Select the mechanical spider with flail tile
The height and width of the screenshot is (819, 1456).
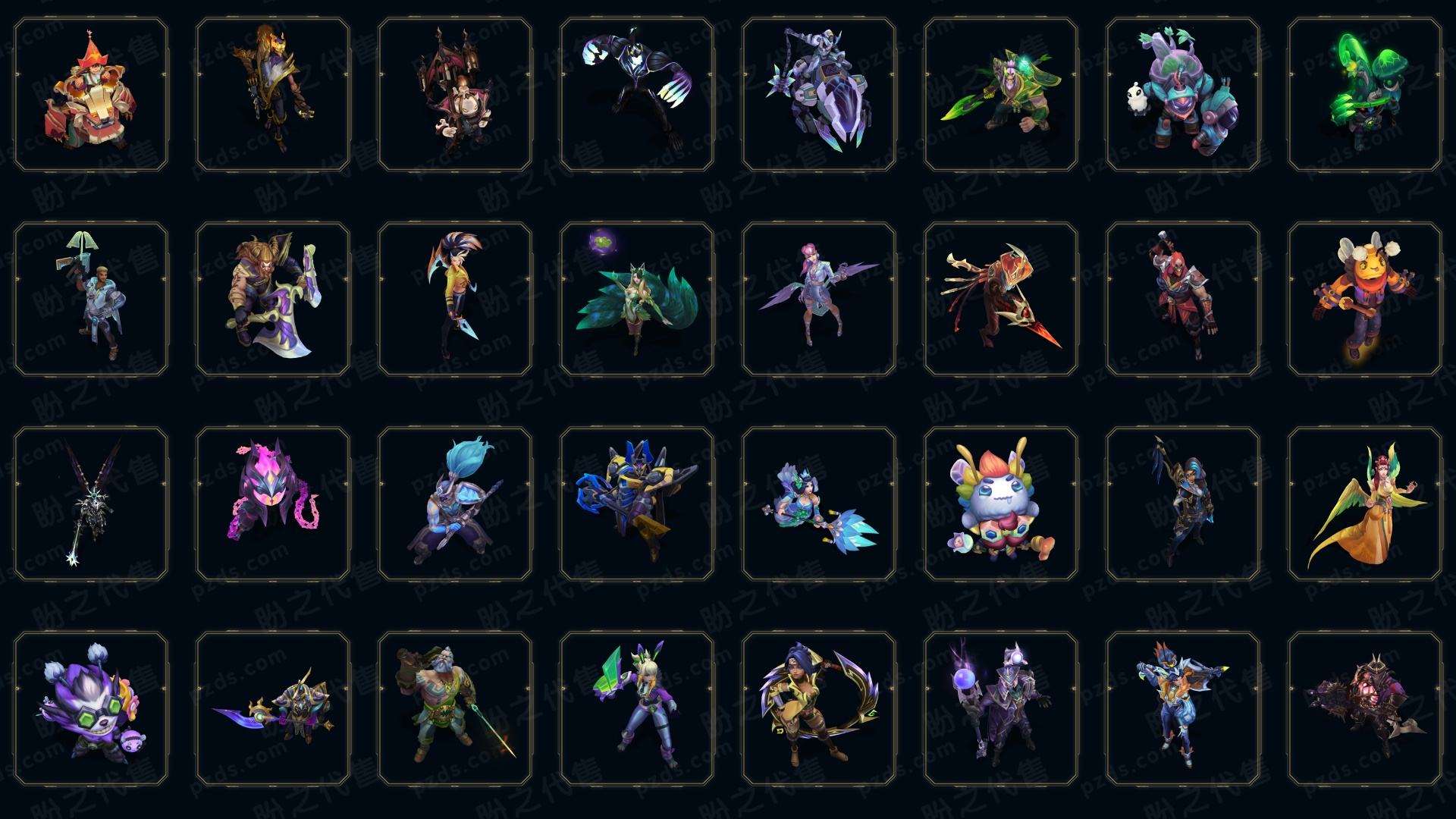pos(819,95)
